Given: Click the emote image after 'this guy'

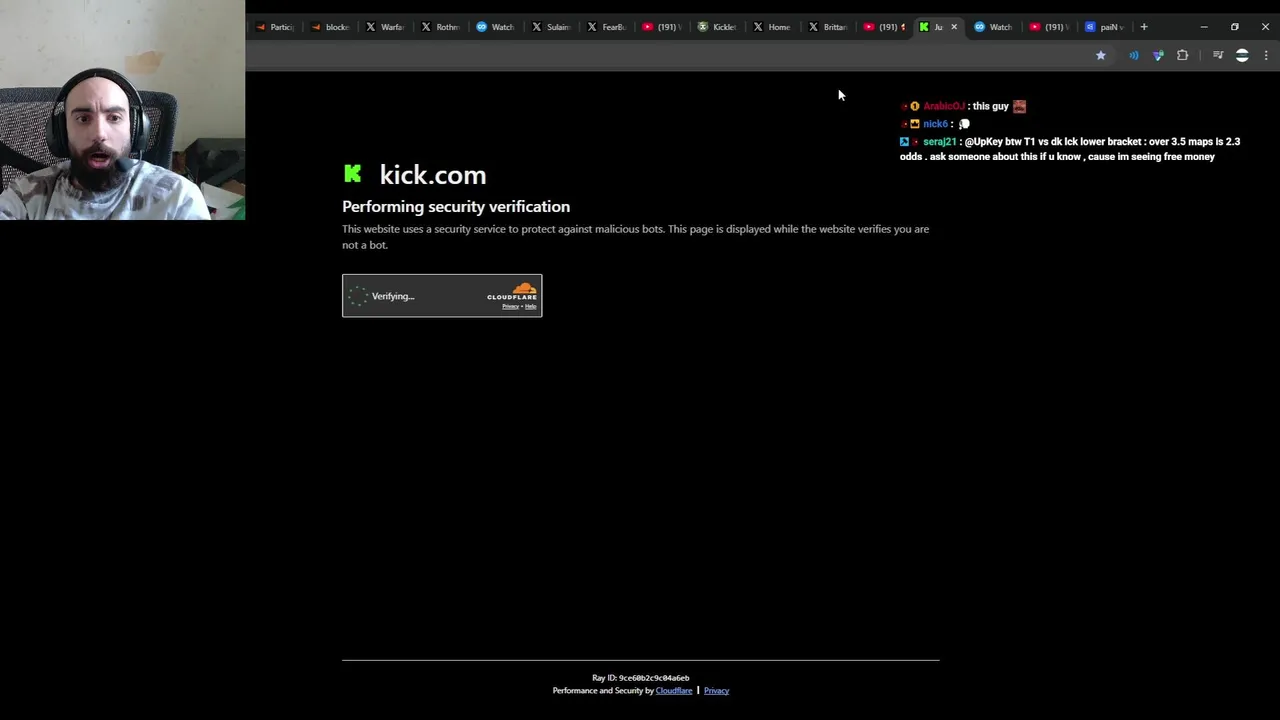Looking at the screenshot, I should pos(1019,106).
